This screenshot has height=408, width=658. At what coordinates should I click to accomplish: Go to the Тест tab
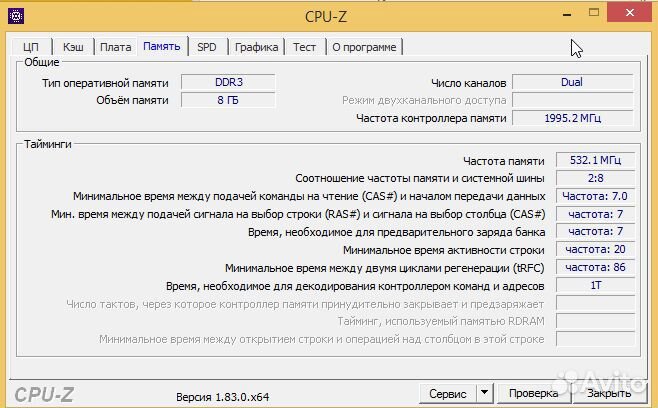coord(305,47)
